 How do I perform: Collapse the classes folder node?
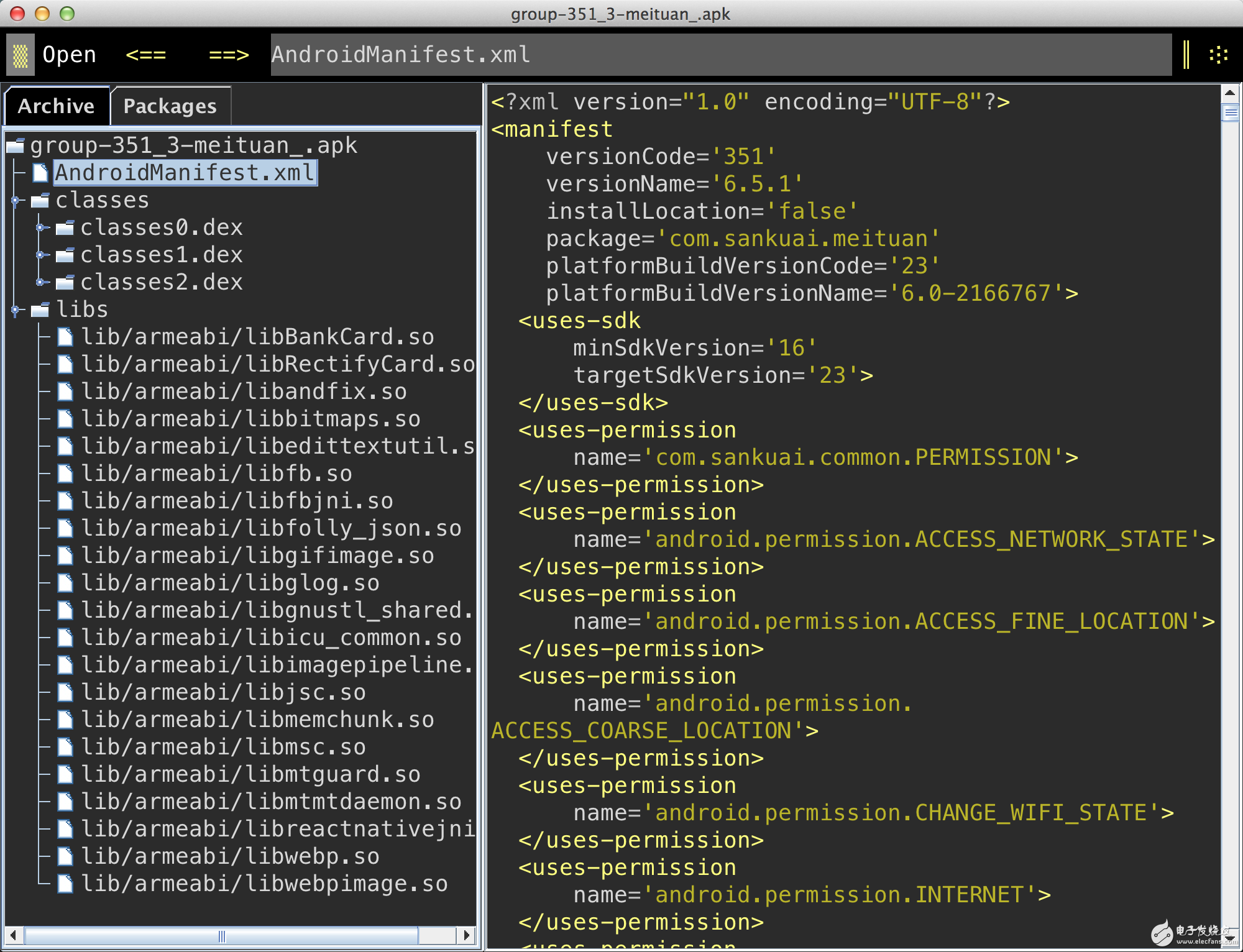(16, 200)
